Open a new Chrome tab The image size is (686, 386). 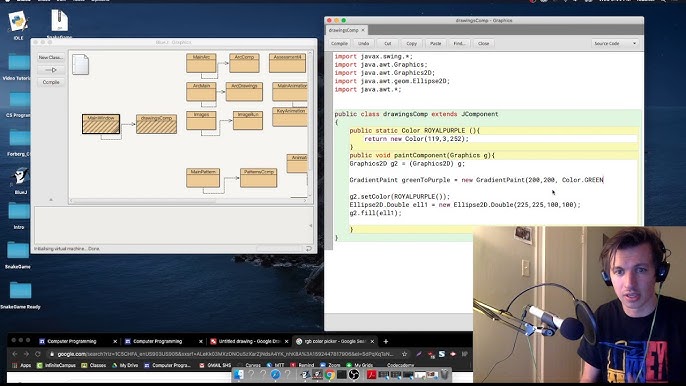click(x=385, y=341)
